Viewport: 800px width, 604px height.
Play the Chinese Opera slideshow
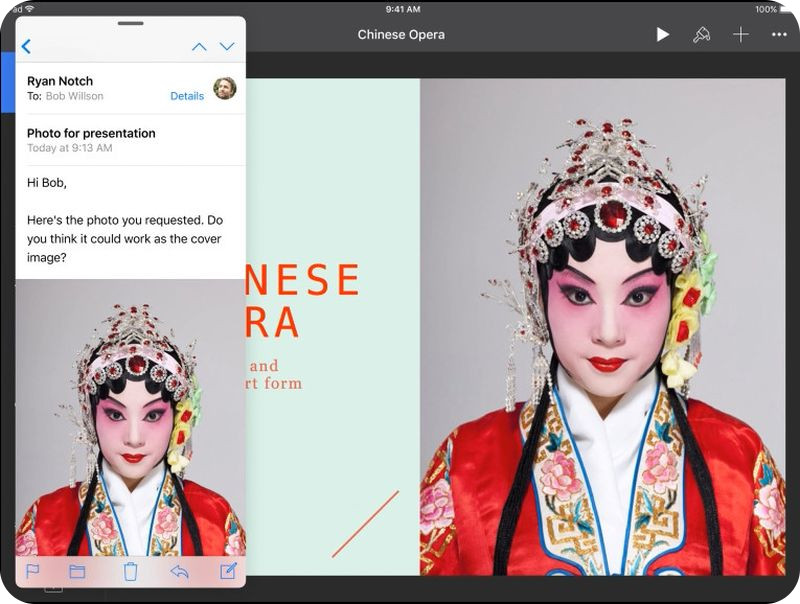coord(662,35)
